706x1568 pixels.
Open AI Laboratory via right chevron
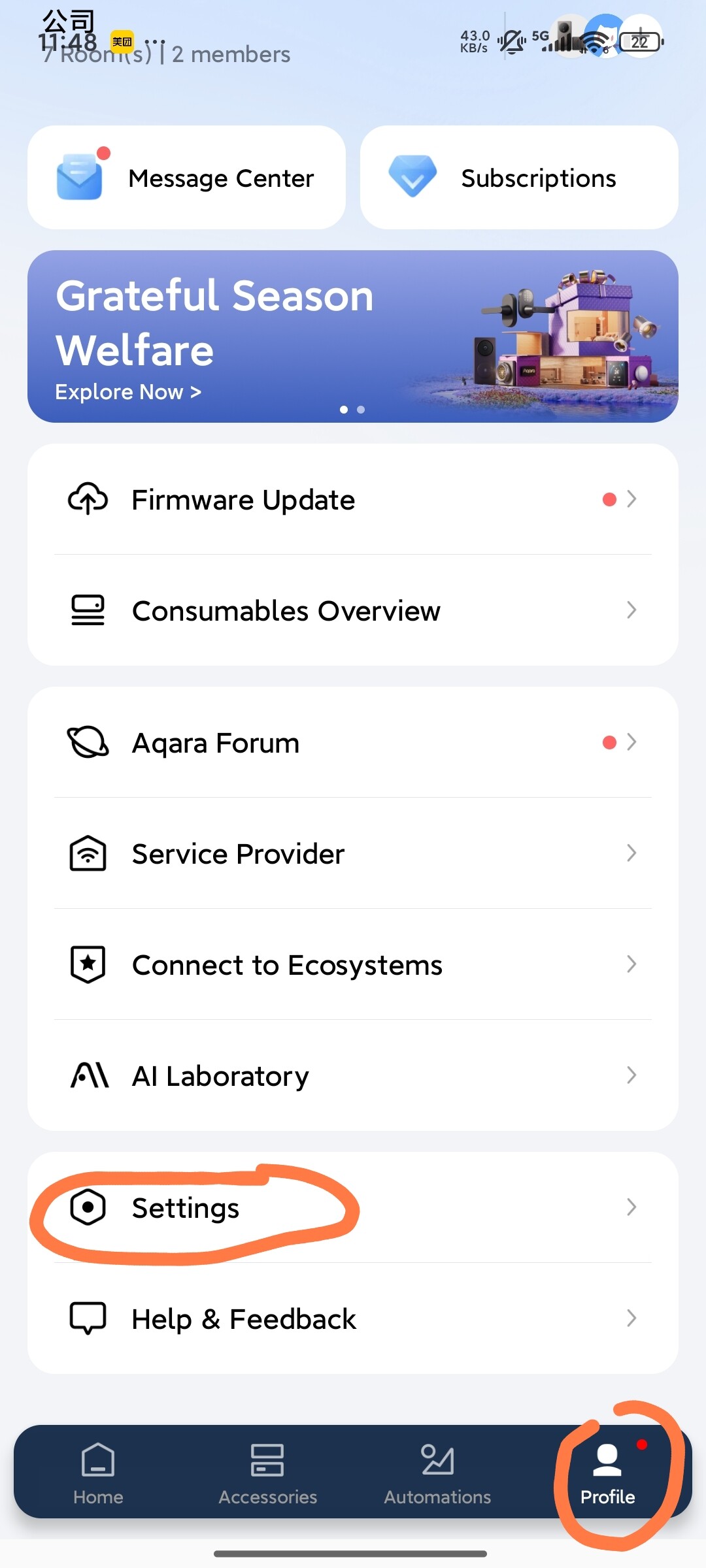631,1075
